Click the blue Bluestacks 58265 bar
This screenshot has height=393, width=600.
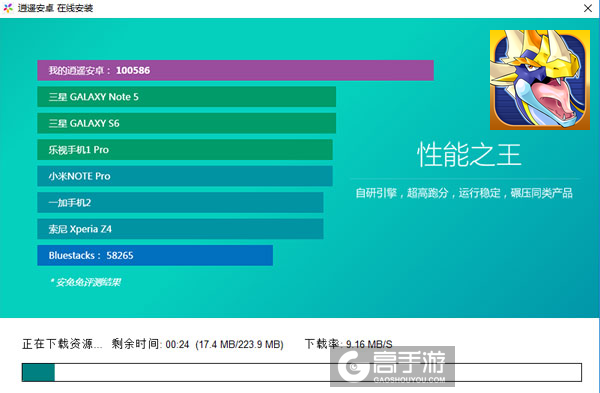click(x=155, y=255)
